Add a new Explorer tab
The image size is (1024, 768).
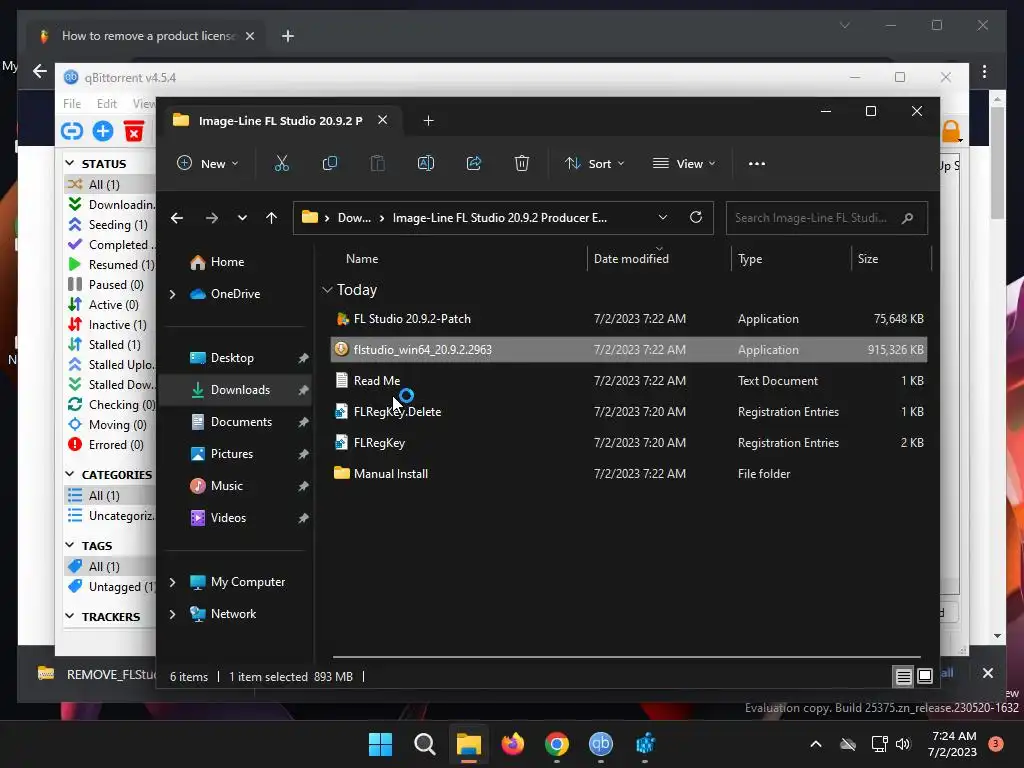428,120
